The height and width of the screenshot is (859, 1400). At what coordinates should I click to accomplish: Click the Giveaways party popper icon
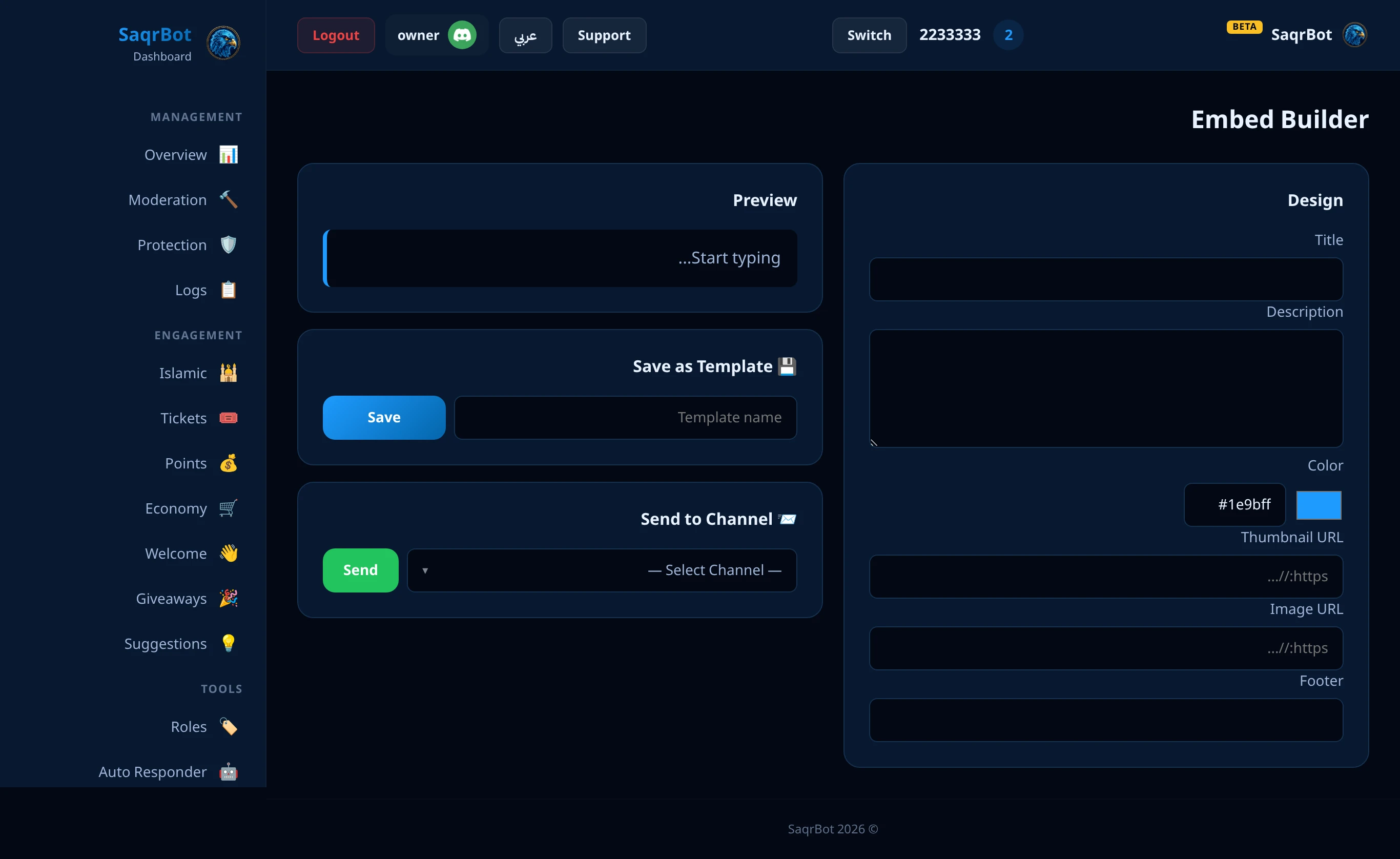229,598
